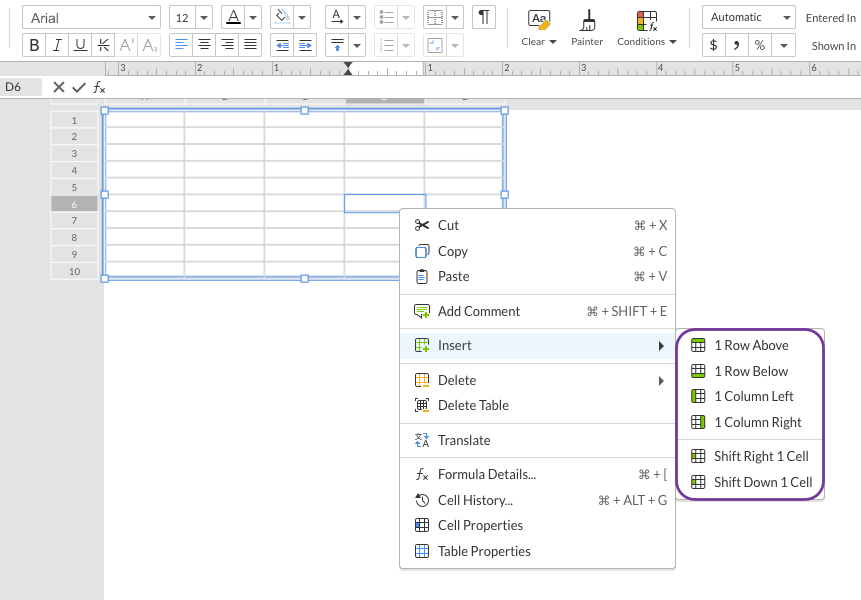Justify text alignment
Screen dimensions: 861x600
(250, 45)
